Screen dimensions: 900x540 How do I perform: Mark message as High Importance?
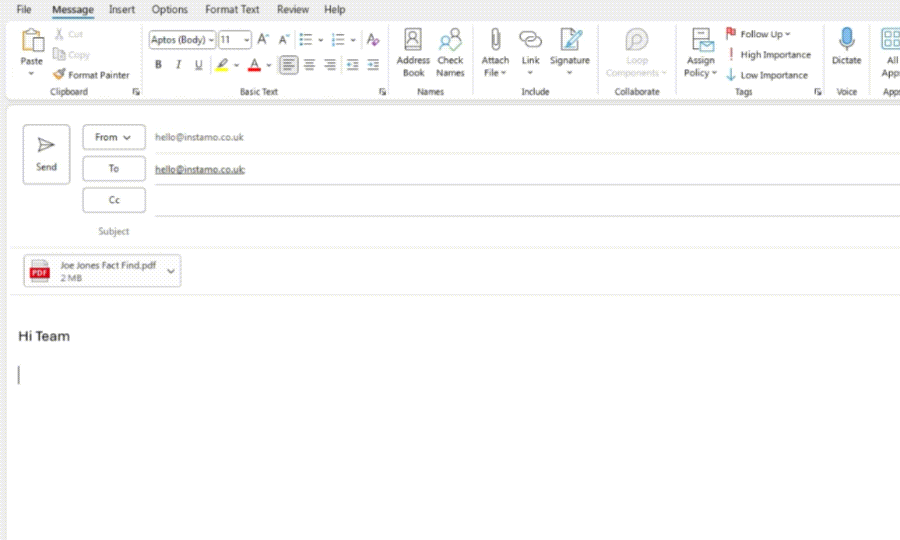coord(769,55)
